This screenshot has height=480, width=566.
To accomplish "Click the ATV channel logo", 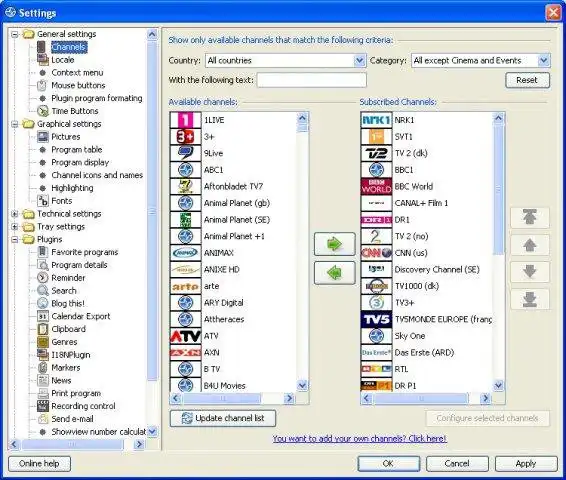I will 186,336.
